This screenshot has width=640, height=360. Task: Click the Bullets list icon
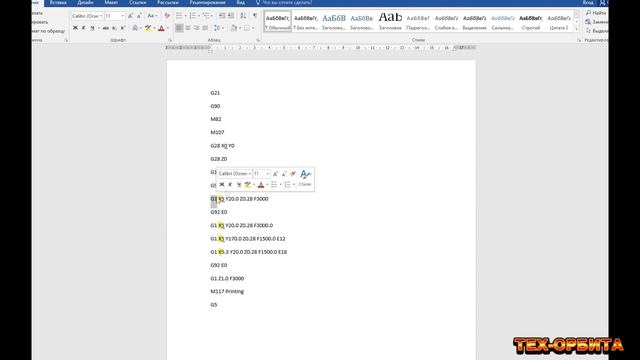pyautogui.click(x=179, y=16)
